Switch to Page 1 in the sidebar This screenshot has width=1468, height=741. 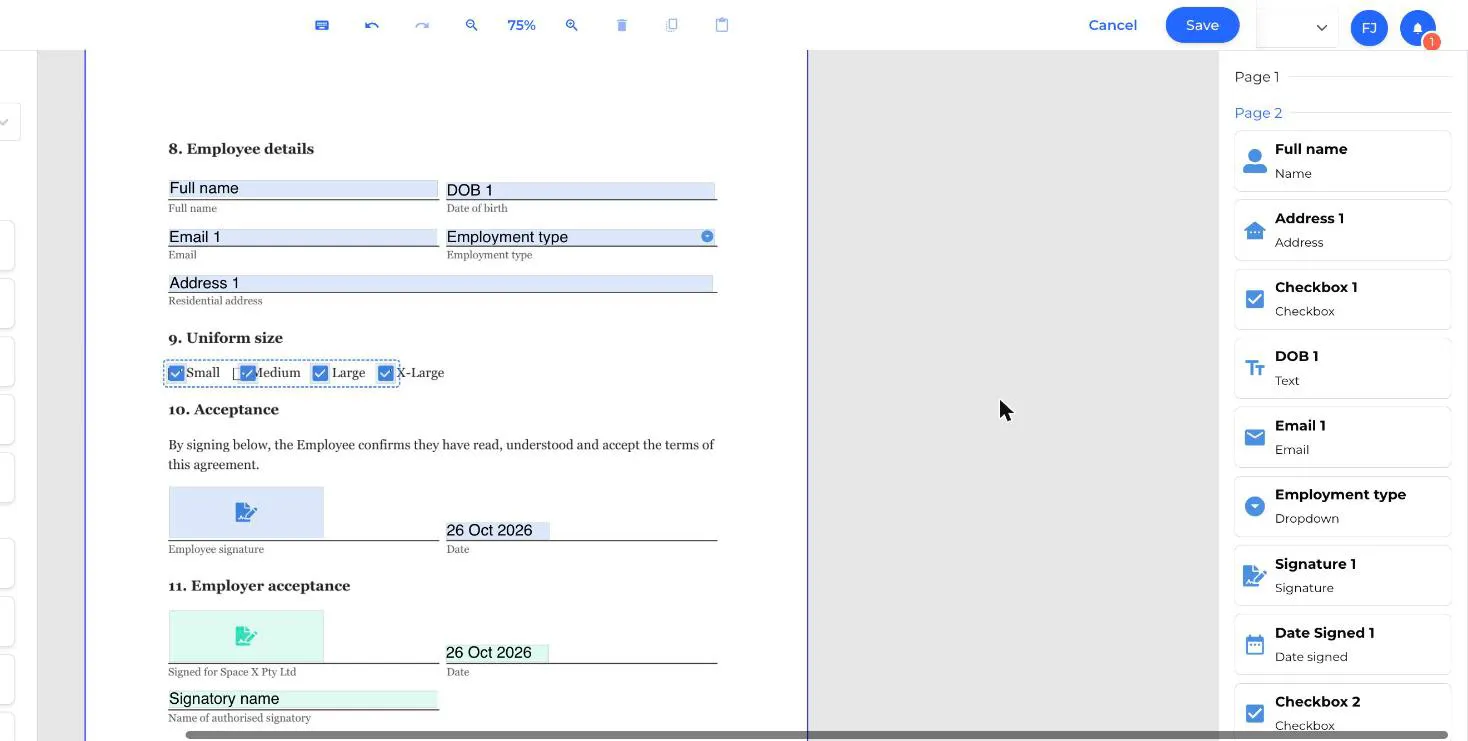[1257, 77]
